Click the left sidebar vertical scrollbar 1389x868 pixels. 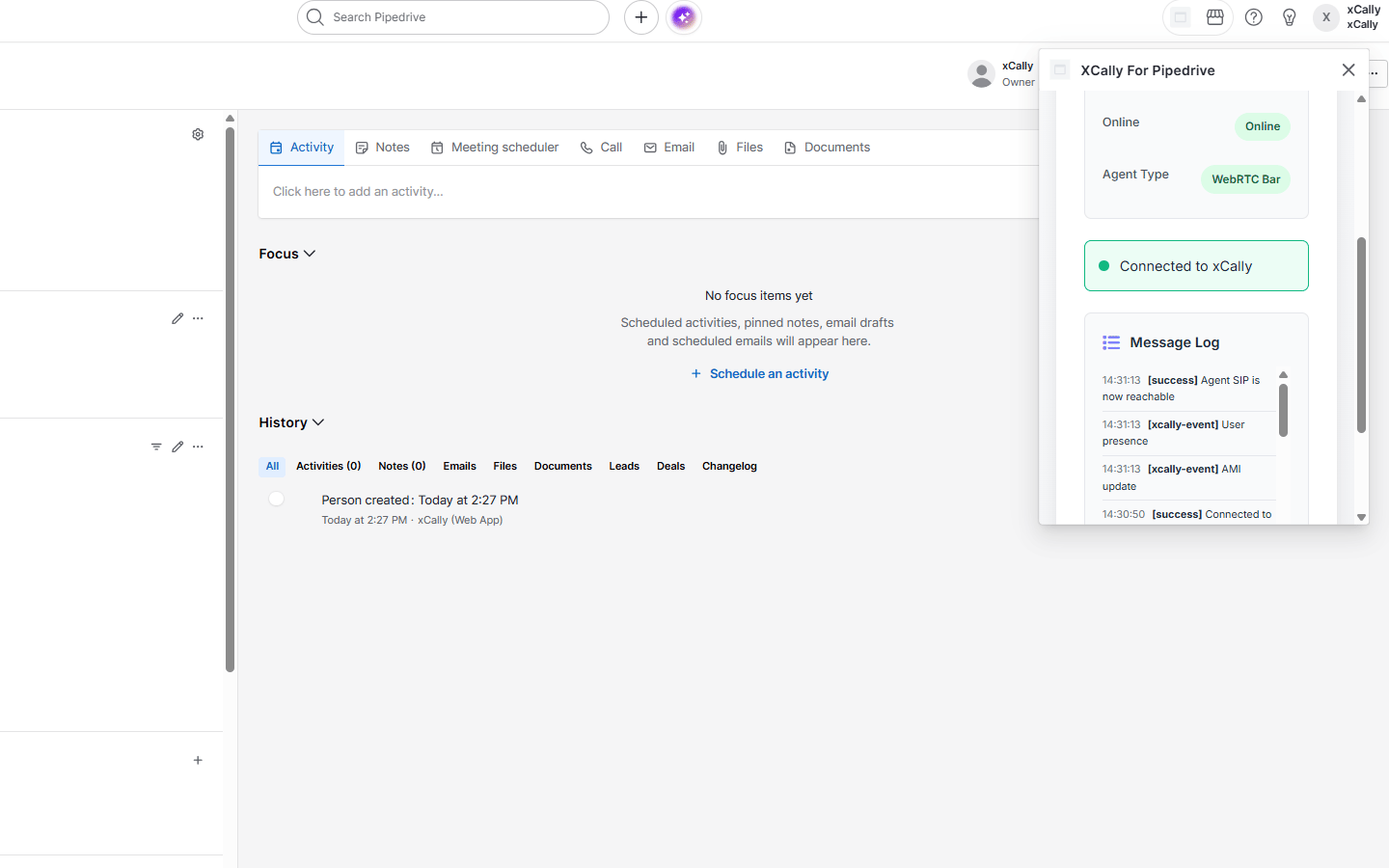pos(230,399)
